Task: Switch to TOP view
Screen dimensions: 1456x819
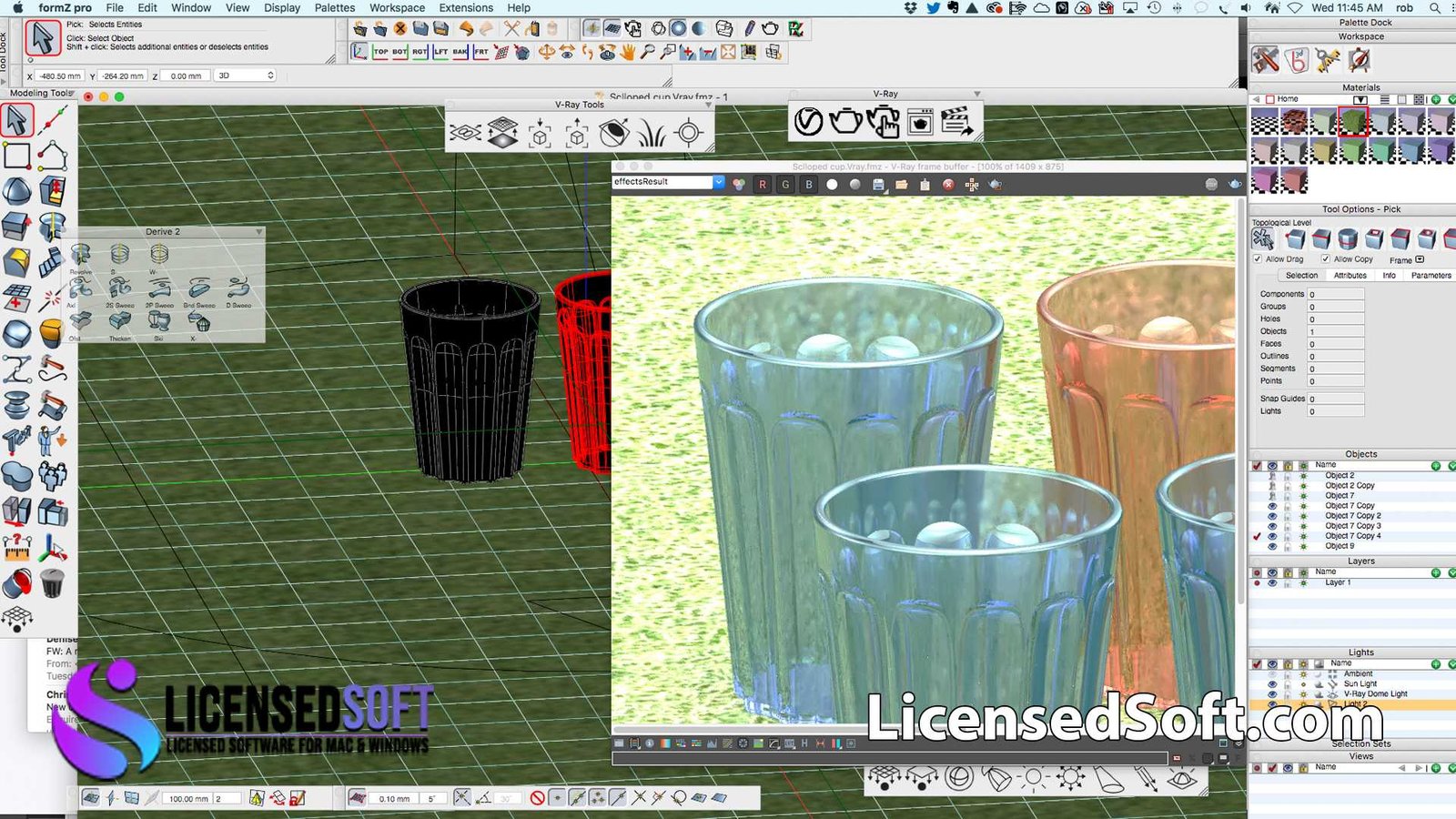Action: tap(380, 53)
